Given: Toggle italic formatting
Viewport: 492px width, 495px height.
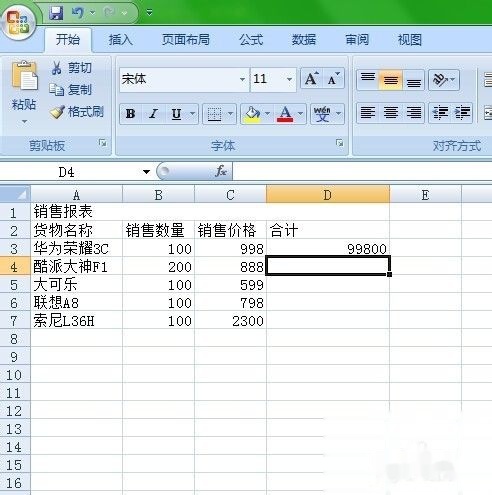Looking at the screenshot, I should pos(153,114).
